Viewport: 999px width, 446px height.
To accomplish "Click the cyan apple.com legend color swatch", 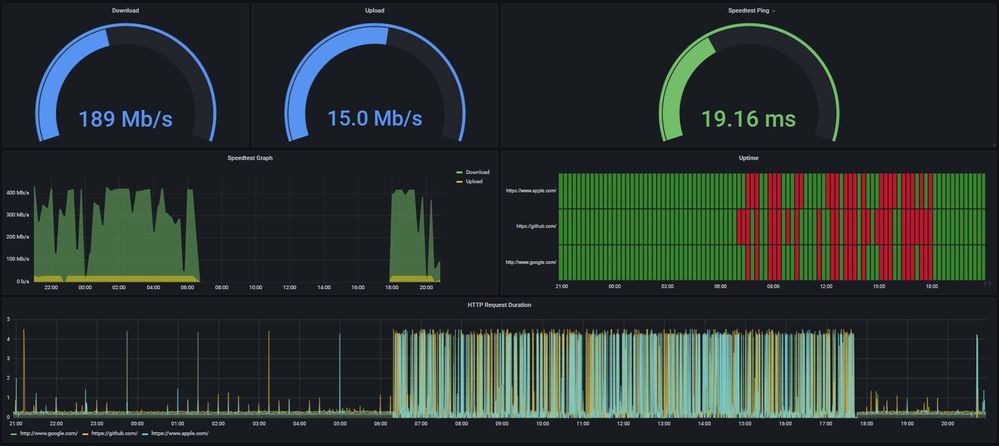I will pyautogui.click(x=145, y=434).
